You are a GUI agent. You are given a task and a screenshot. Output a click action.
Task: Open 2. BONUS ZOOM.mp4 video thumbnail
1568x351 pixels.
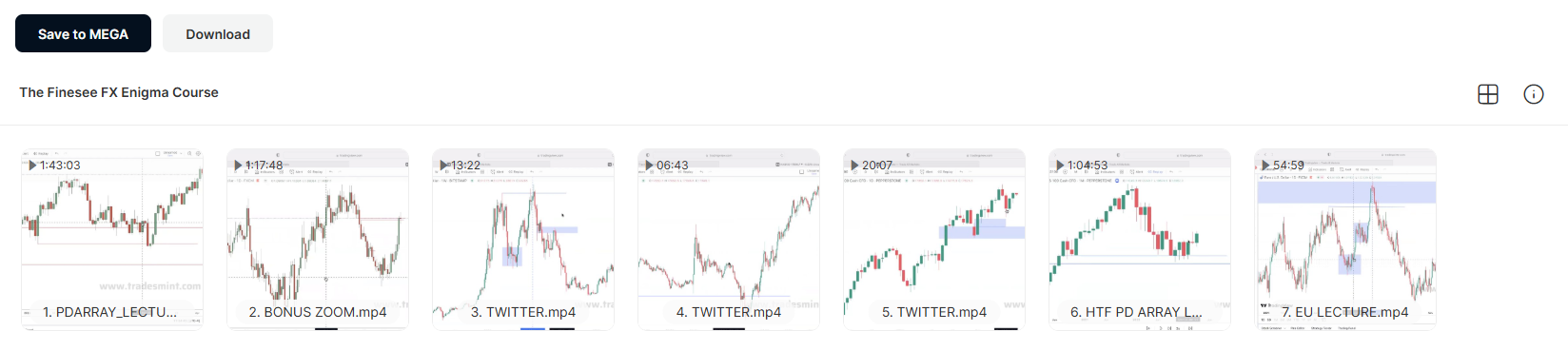[318, 239]
